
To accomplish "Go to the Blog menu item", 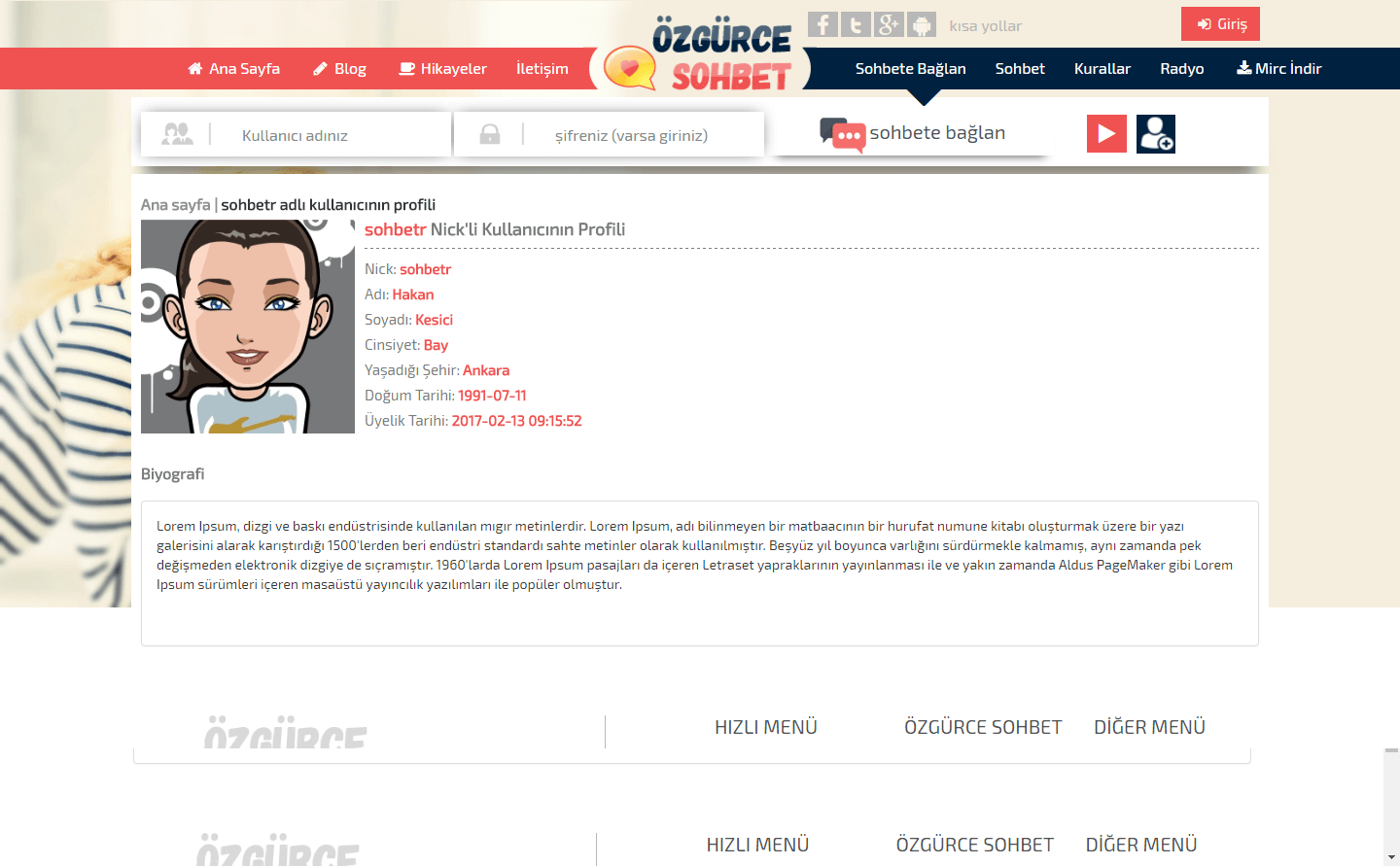I will [x=339, y=69].
